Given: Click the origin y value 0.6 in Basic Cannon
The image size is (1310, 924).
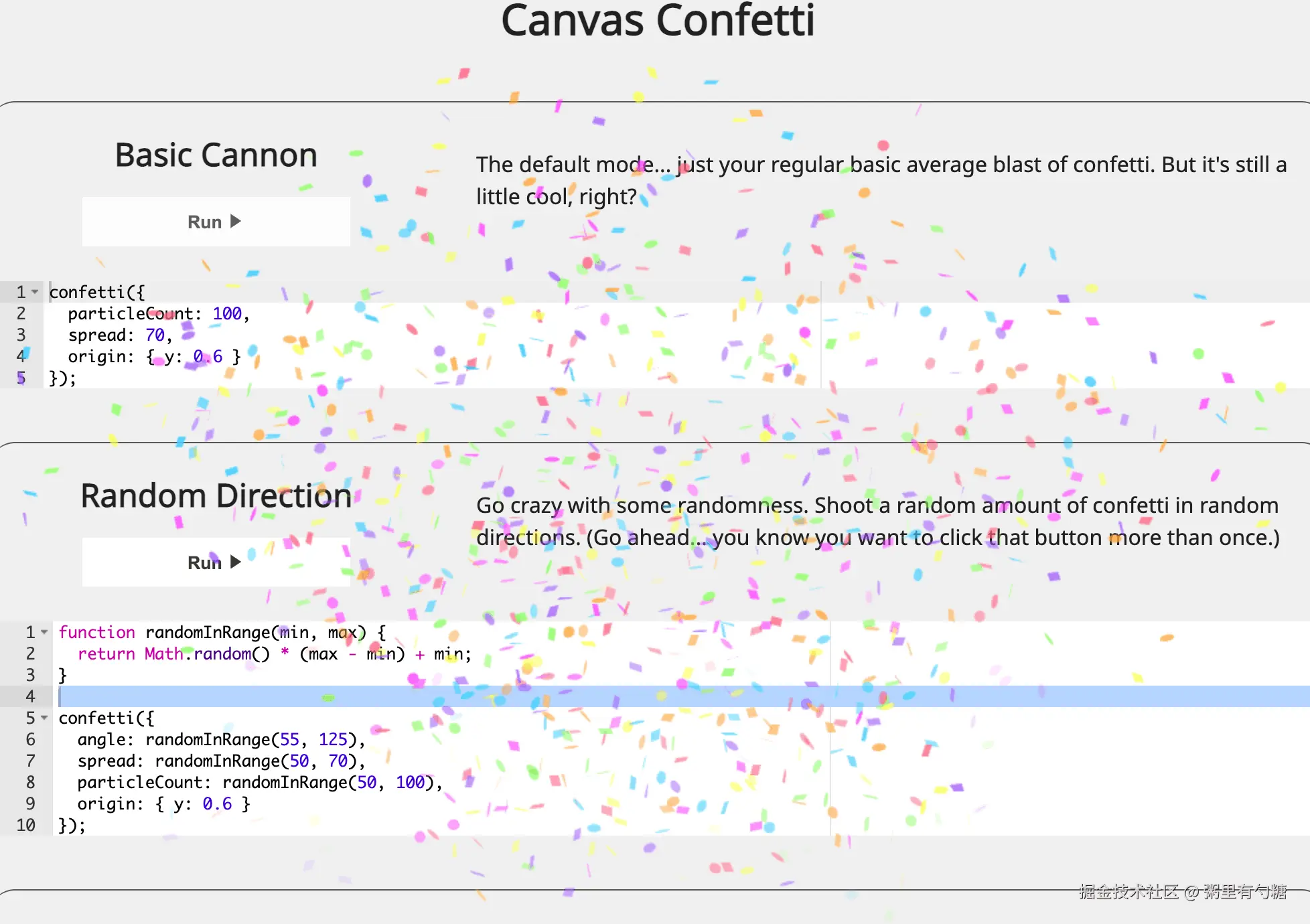Looking at the screenshot, I should (x=208, y=356).
